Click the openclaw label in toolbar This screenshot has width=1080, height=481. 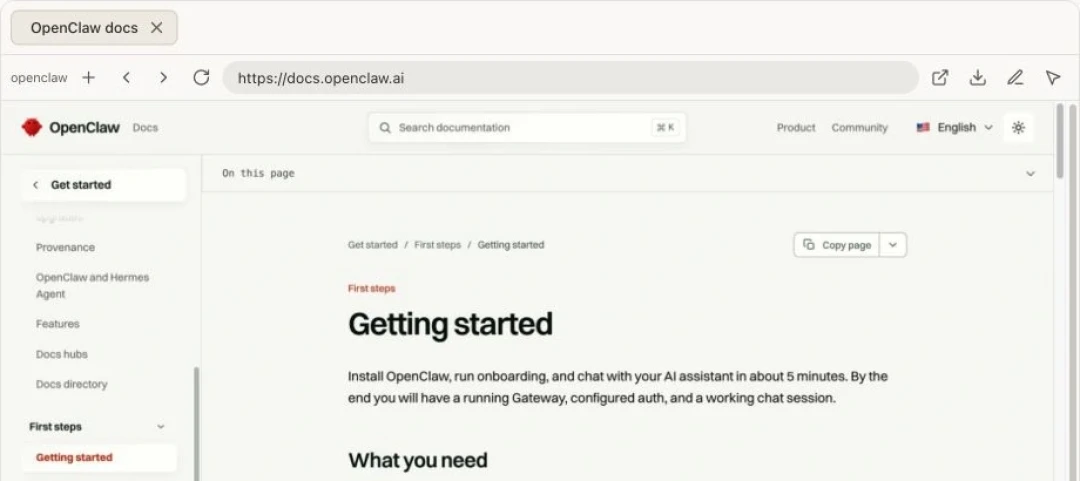click(x=39, y=78)
